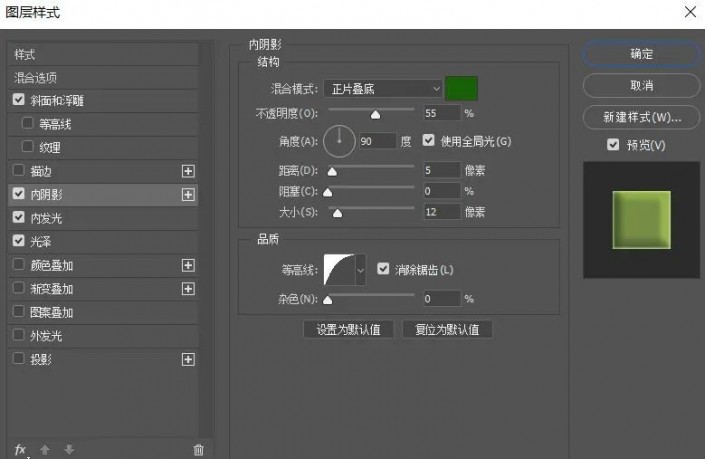Enable the 图案叠加 checkbox
Viewport: 705px width, 459px height.
click(18, 311)
